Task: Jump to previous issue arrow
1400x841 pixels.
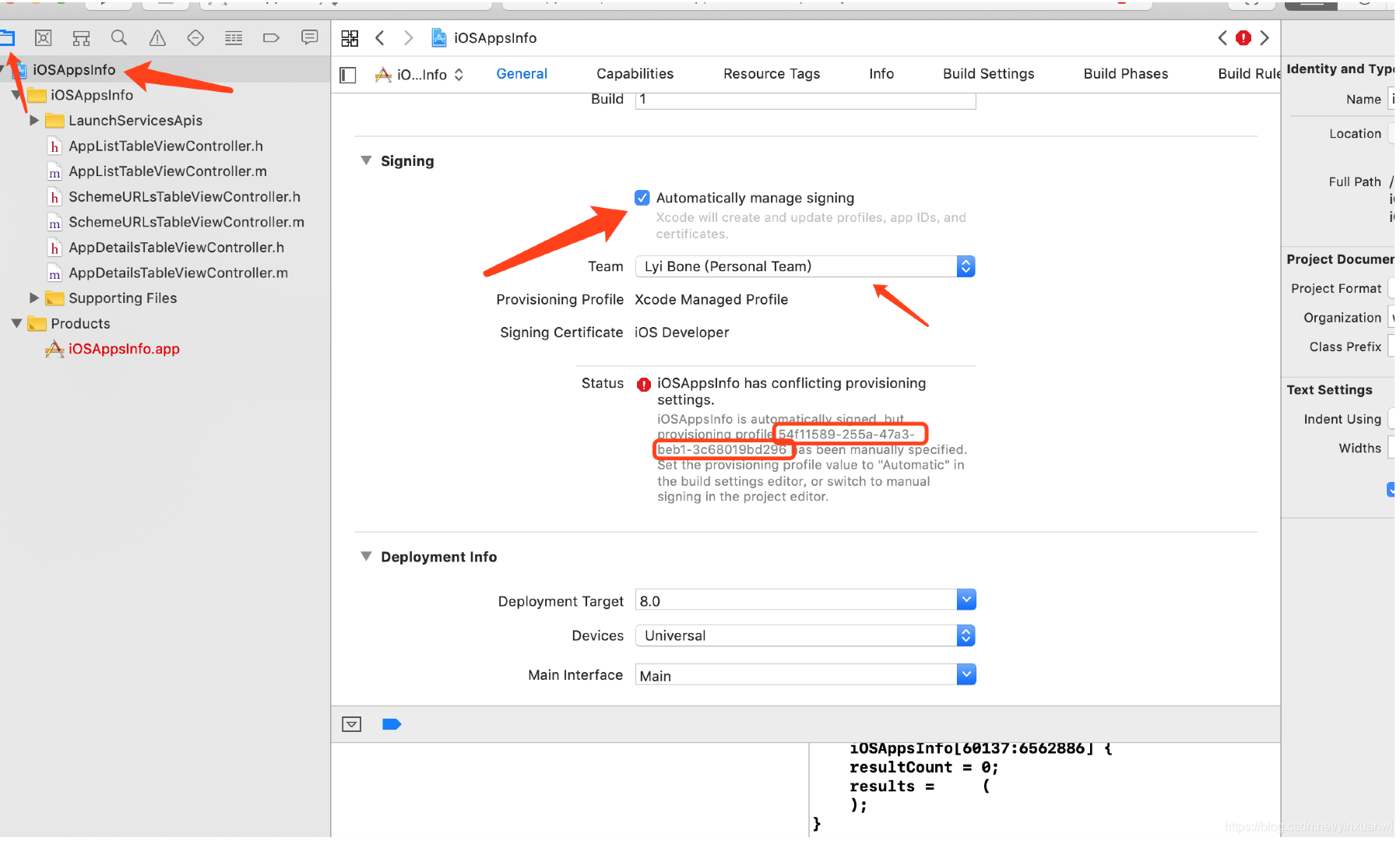Action: (x=1222, y=37)
